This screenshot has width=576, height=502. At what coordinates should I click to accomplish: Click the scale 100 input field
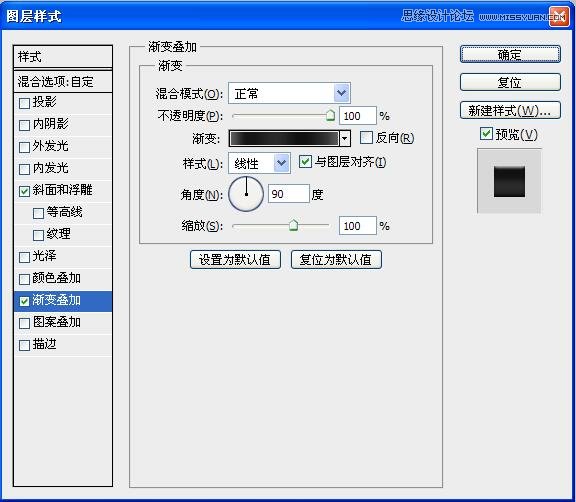click(x=357, y=226)
